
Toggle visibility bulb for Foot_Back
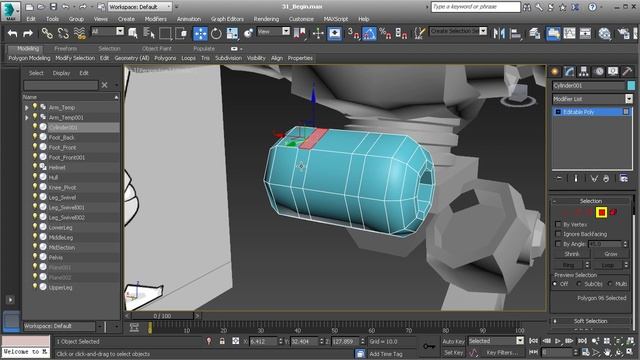pos(35,137)
